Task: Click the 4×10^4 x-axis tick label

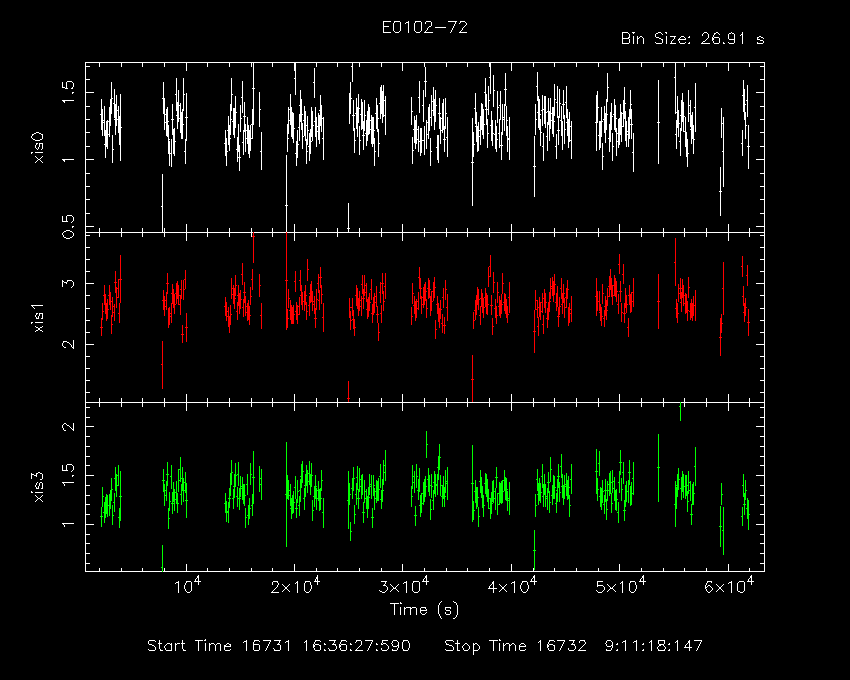Action: 512,586
